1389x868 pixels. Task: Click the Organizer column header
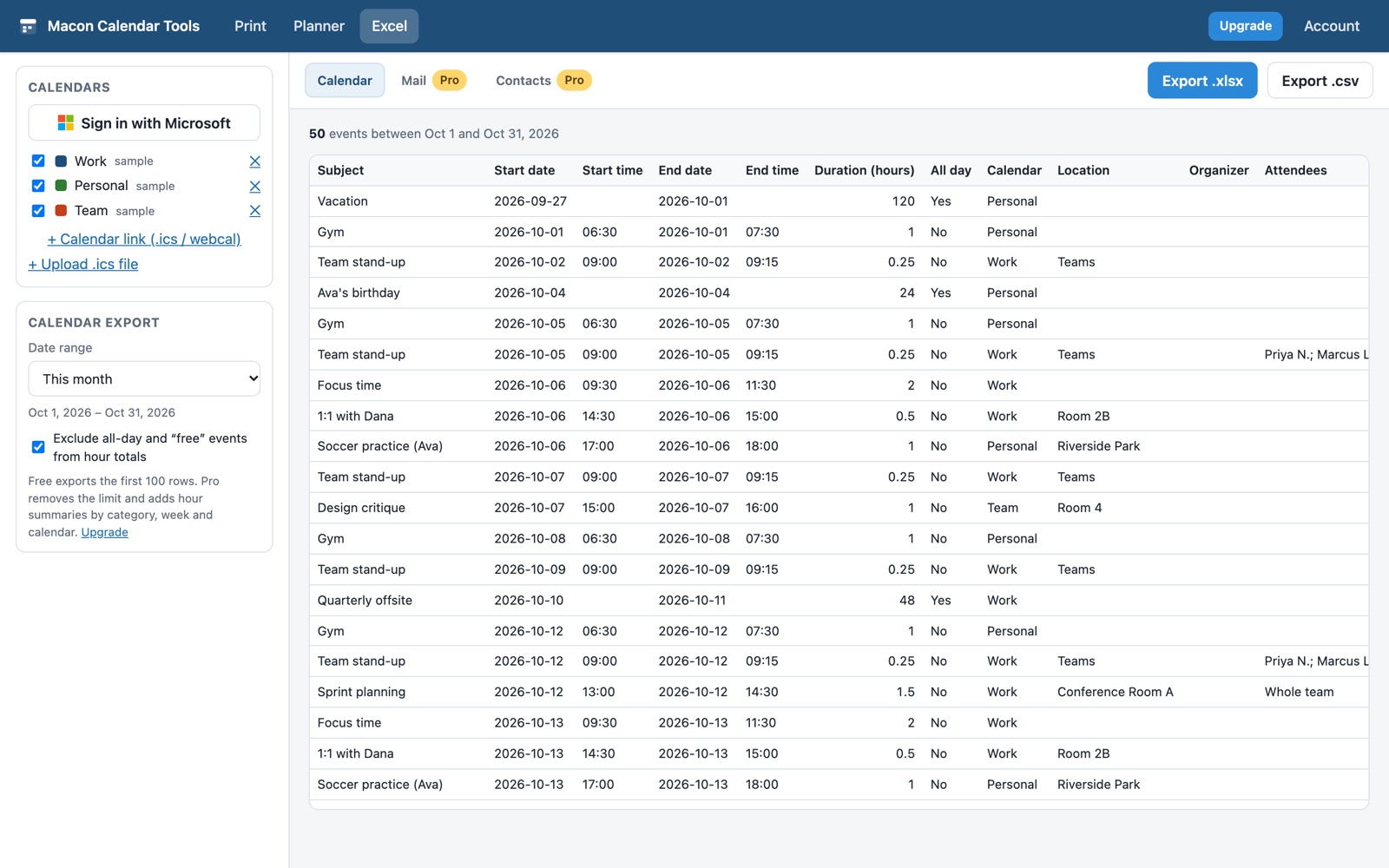coord(1219,170)
